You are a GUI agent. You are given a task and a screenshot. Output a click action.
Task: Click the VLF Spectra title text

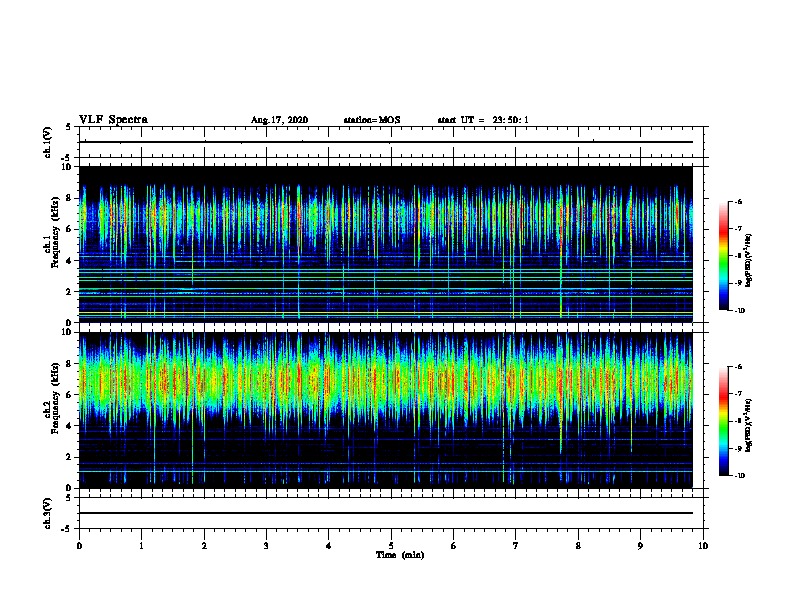click(x=113, y=120)
